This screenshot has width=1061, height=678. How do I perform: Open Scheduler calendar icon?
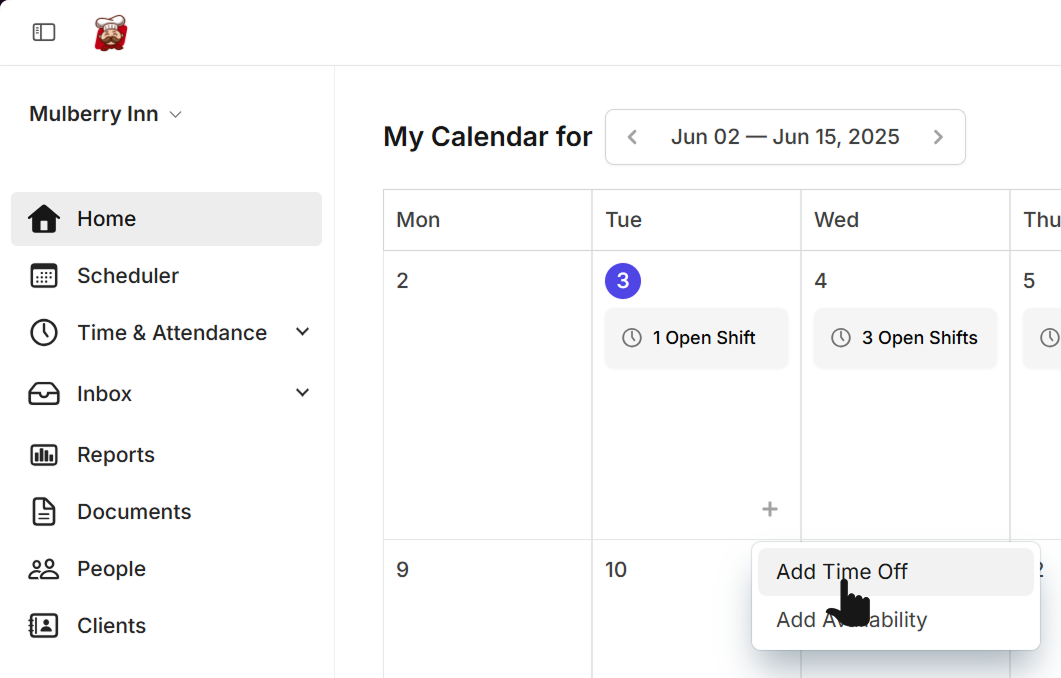point(44,275)
